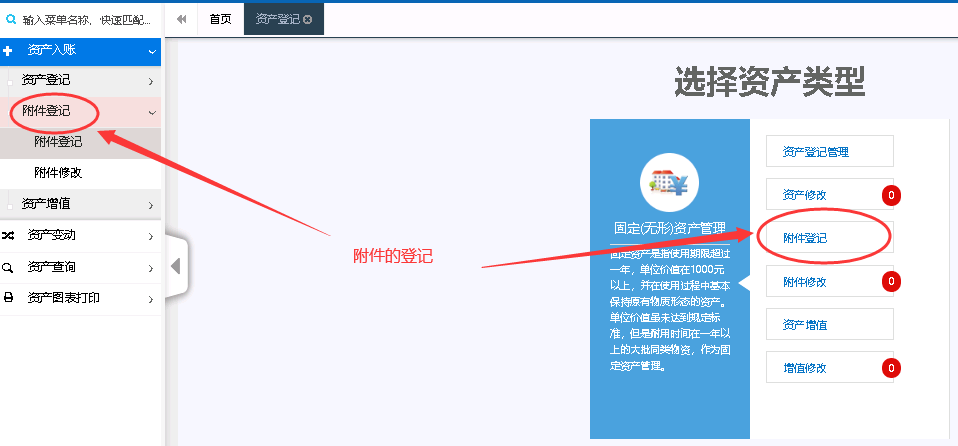The height and width of the screenshot is (446, 958).
Task: Expand the 资产登记 submenu
Action: point(151,81)
